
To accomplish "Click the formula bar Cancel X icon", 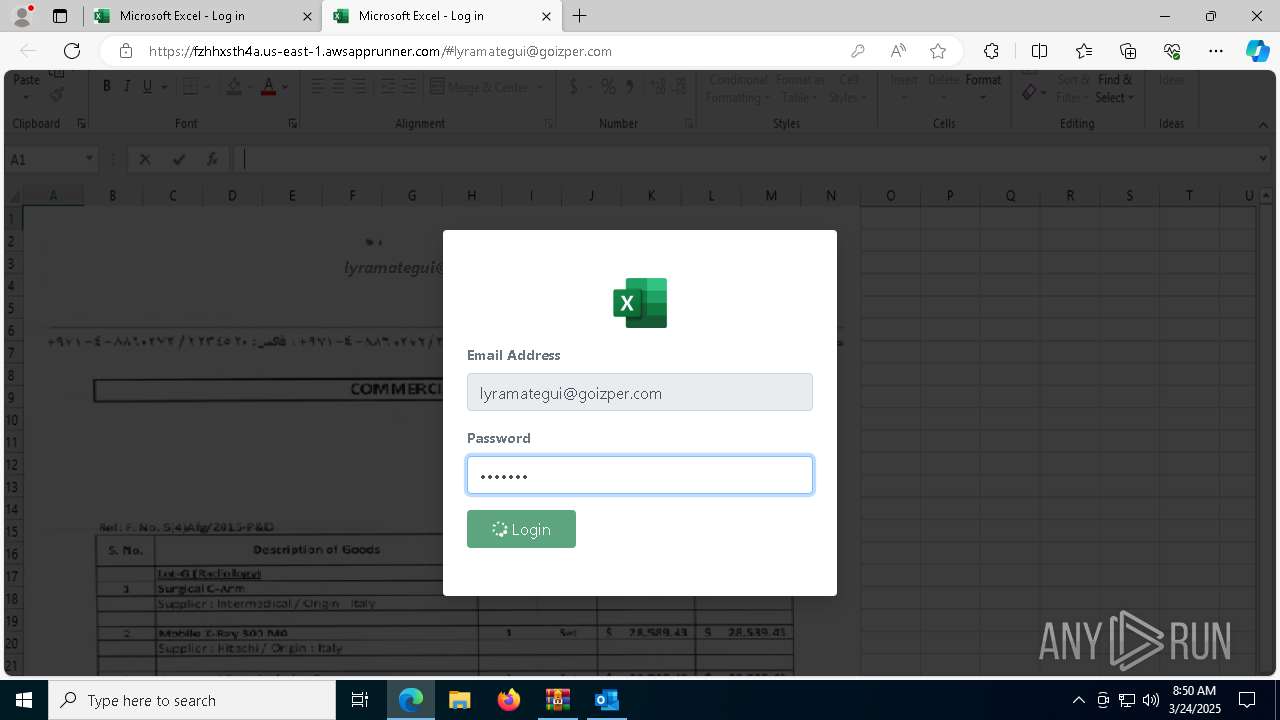I will [x=145, y=159].
